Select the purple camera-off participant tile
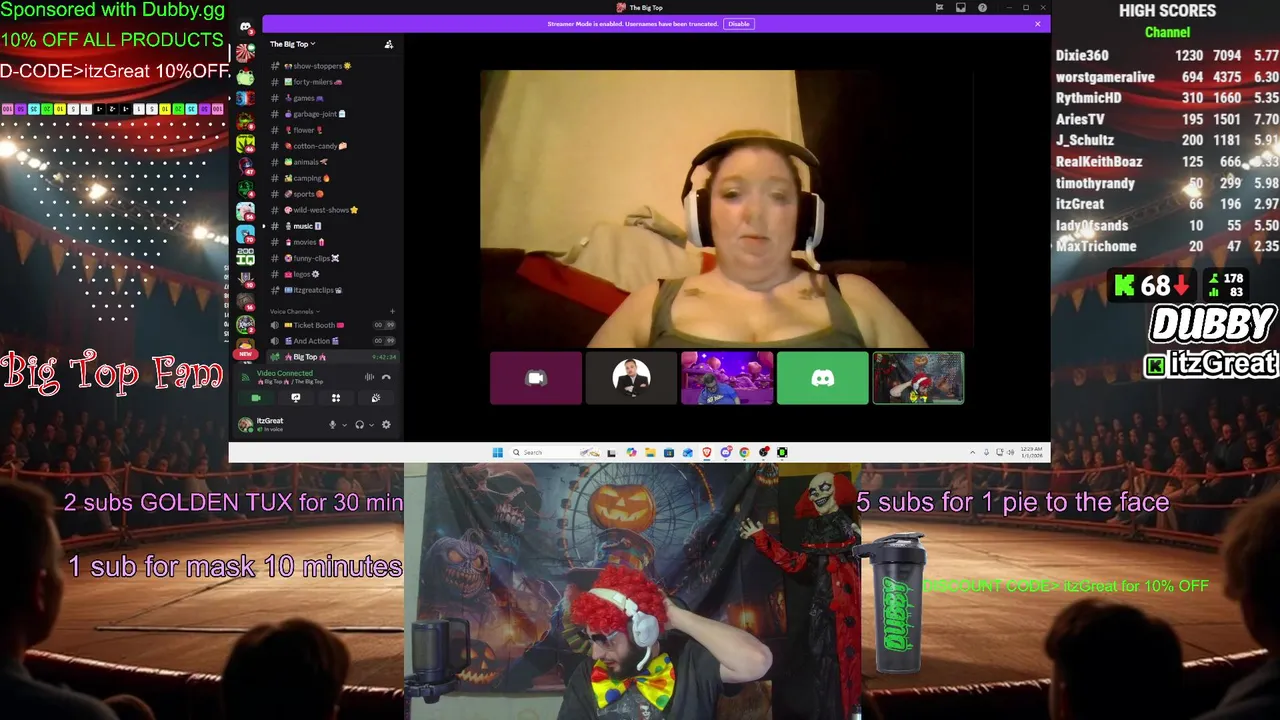Viewport: 1280px width, 720px height. pos(536,378)
